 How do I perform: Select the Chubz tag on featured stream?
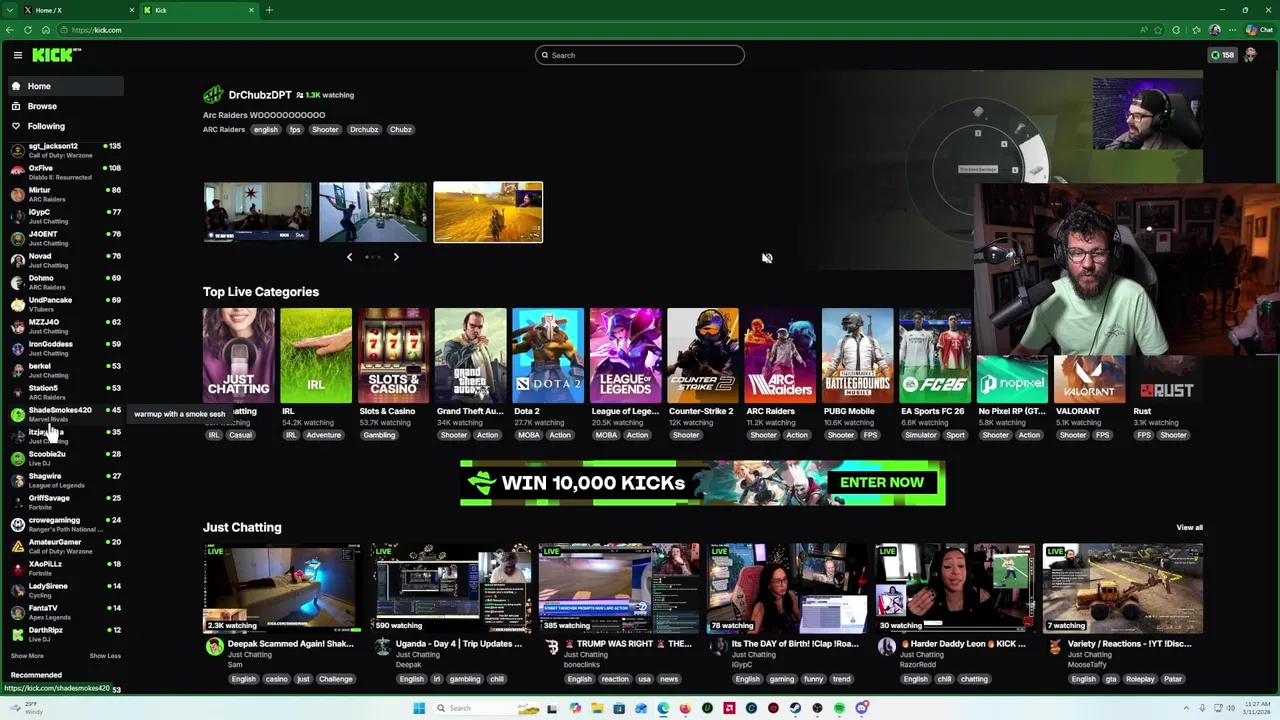(x=400, y=129)
